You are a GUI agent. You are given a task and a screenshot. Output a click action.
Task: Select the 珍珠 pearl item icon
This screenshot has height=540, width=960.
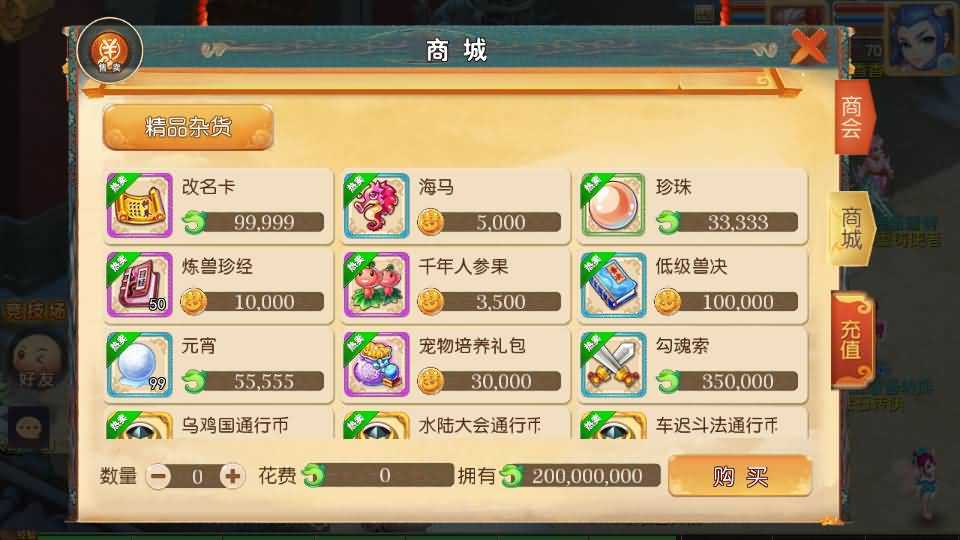[613, 206]
